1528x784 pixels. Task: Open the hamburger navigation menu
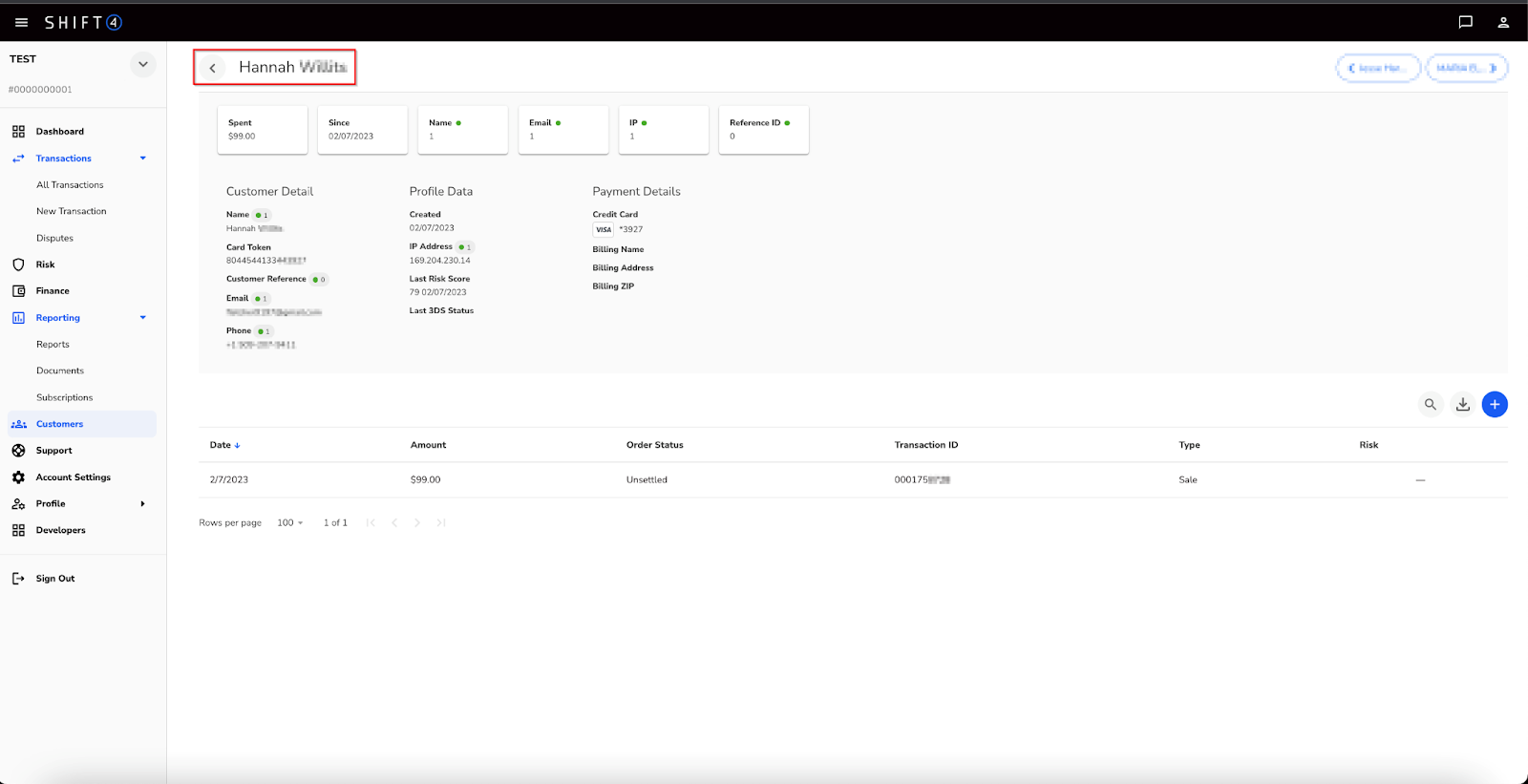click(21, 22)
